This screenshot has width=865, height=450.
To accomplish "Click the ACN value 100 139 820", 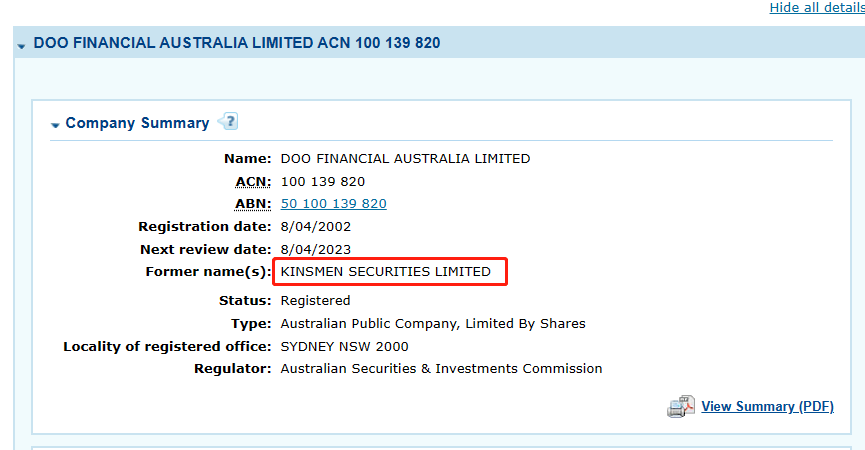I will tap(323, 181).
